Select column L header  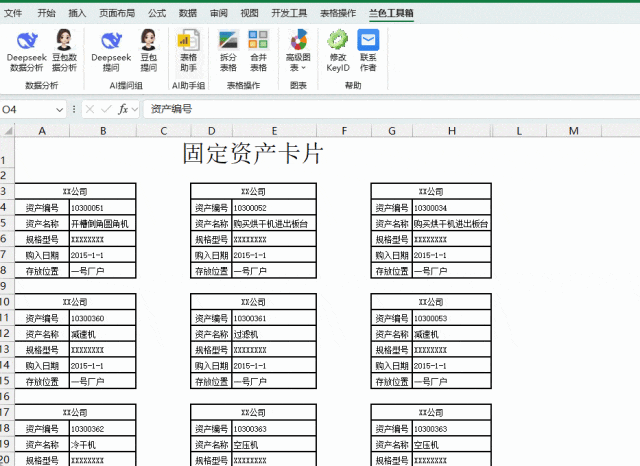pyautogui.click(x=519, y=131)
